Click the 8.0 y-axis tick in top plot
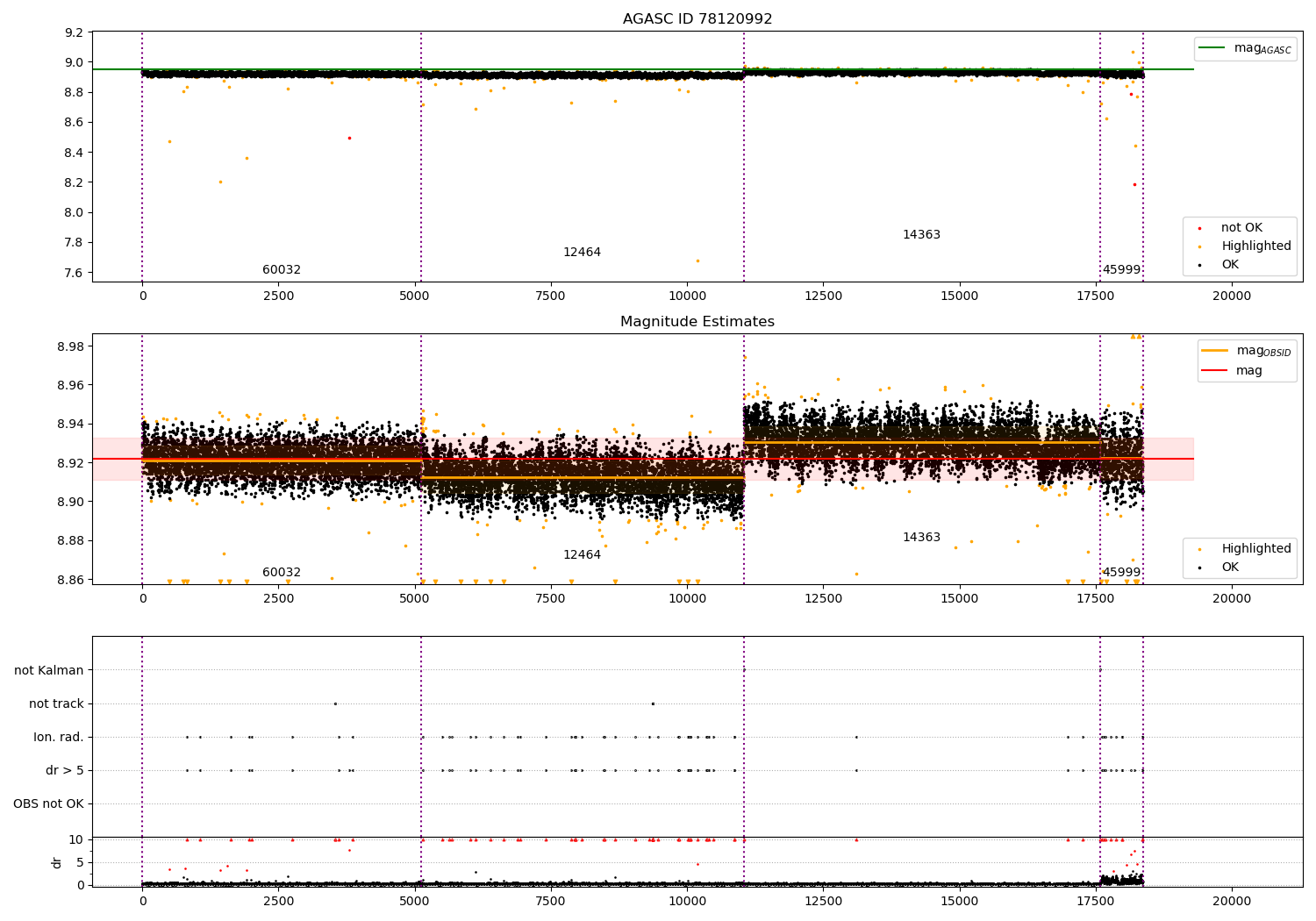This screenshot has height=921, width=1316. (75, 212)
